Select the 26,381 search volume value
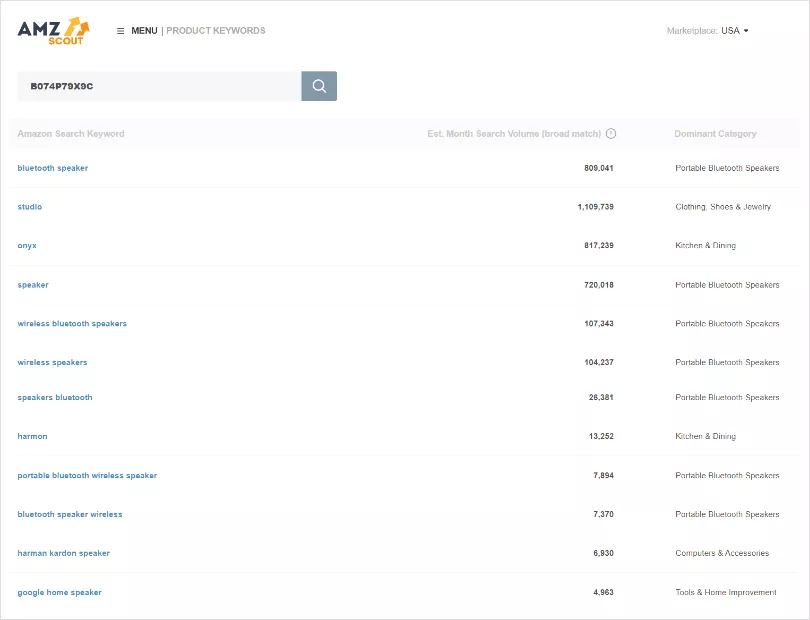 click(x=601, y=397)
